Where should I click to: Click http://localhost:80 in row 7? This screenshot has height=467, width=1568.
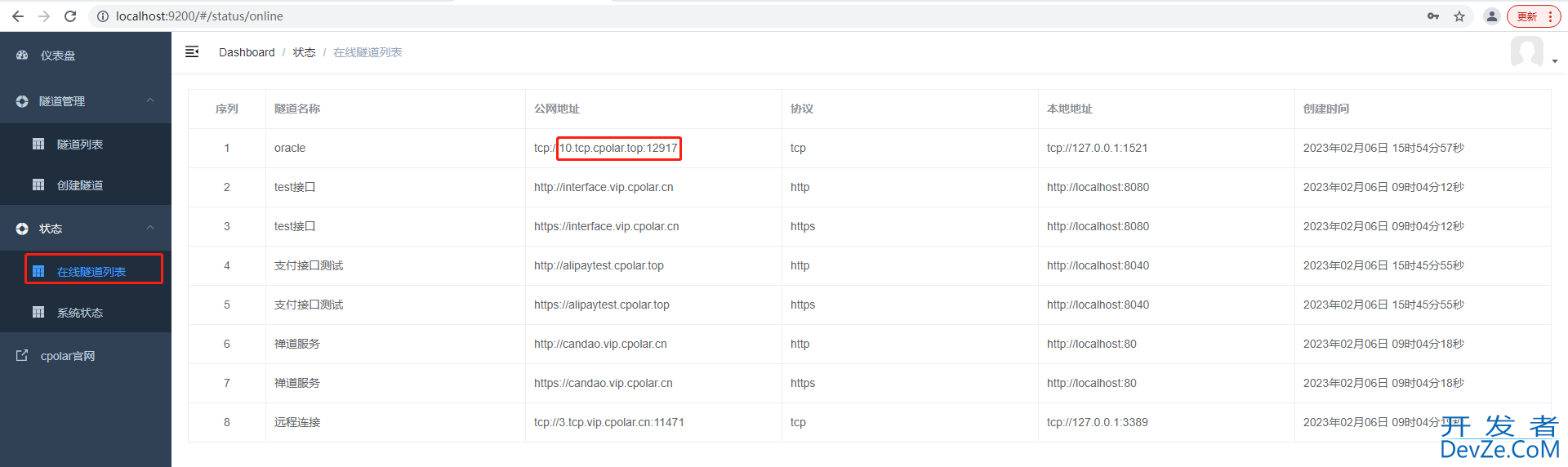(x=1092, y=383)
